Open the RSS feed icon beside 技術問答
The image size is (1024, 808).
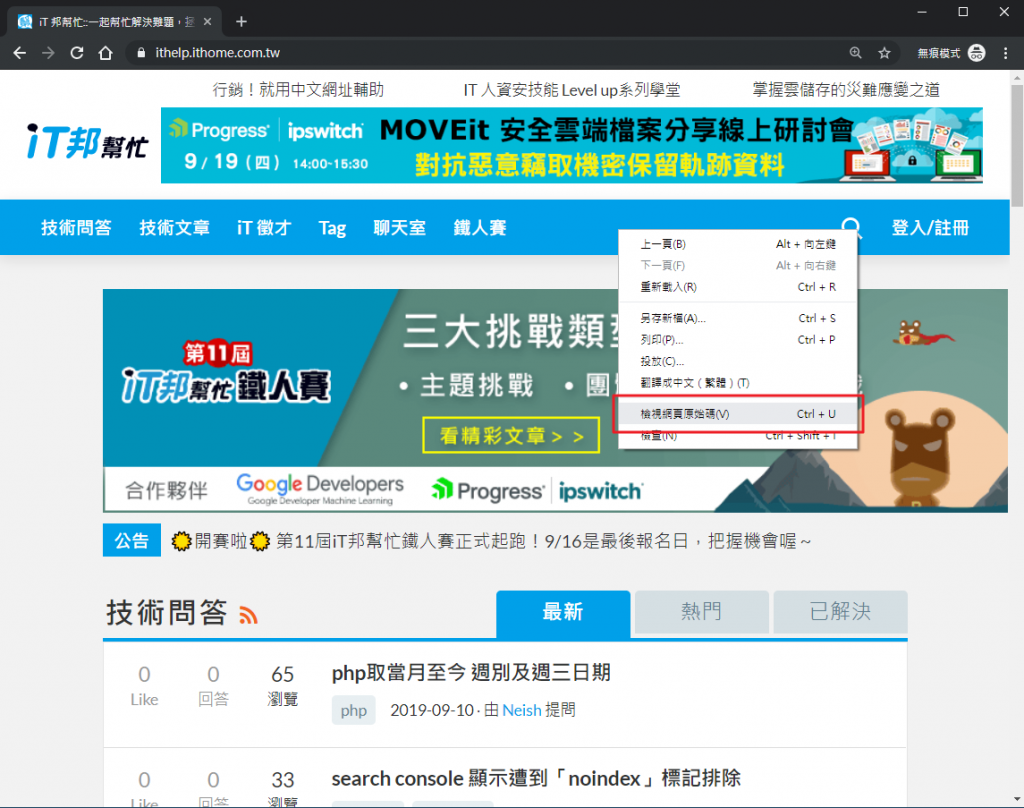[248, 615]
